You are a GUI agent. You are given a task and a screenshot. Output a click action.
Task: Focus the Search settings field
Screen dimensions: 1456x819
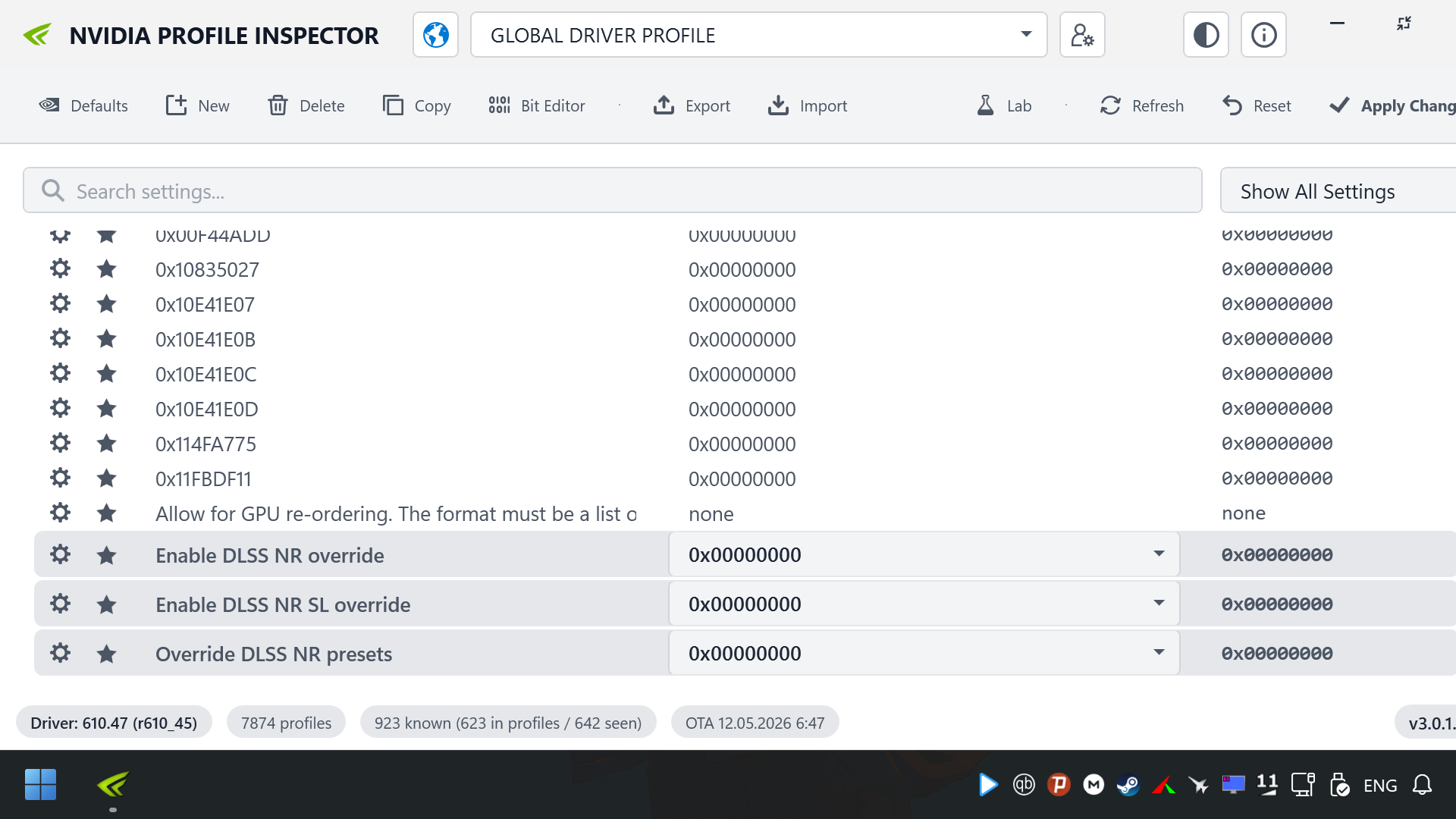613,190
